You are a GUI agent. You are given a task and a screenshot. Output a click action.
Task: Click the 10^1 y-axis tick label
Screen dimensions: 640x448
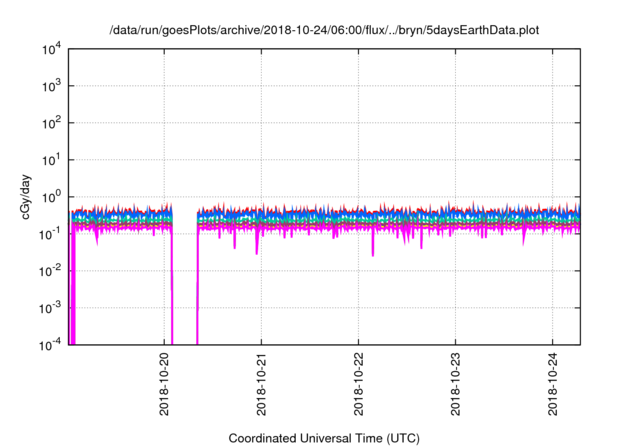pyautogui.click(x=52, y=160)
